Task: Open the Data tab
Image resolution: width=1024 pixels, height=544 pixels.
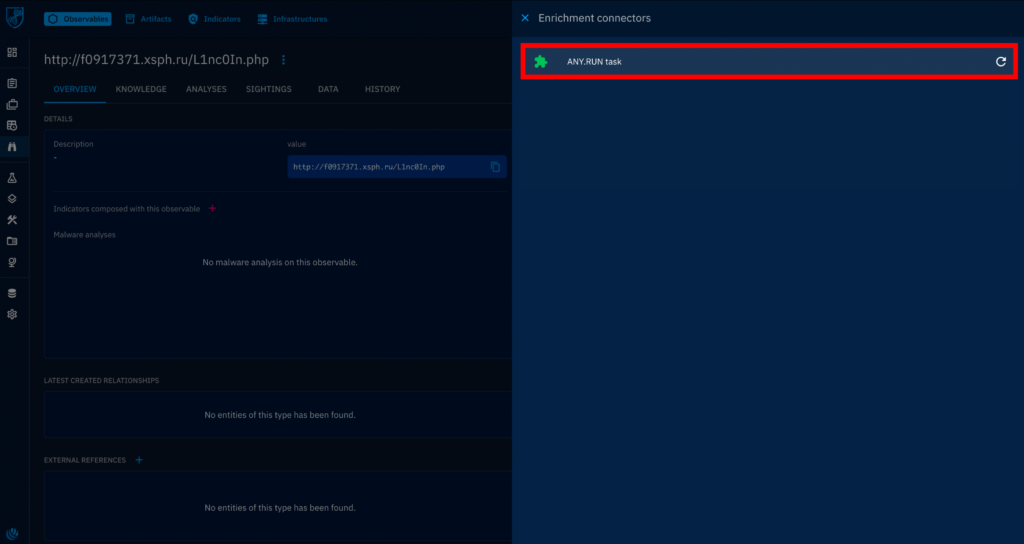Action: (x=328, y=89)
